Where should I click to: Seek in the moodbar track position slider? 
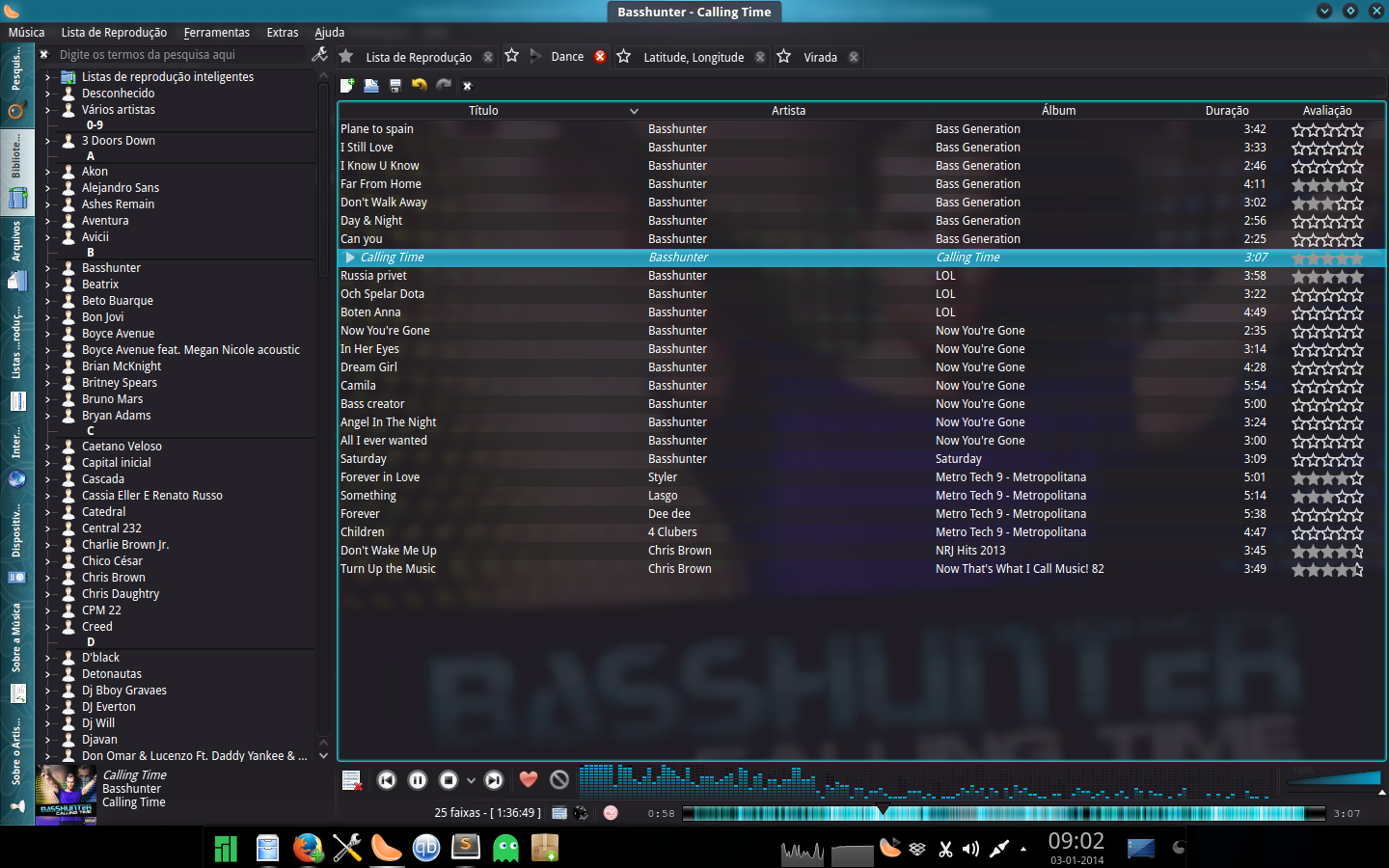1004,813
